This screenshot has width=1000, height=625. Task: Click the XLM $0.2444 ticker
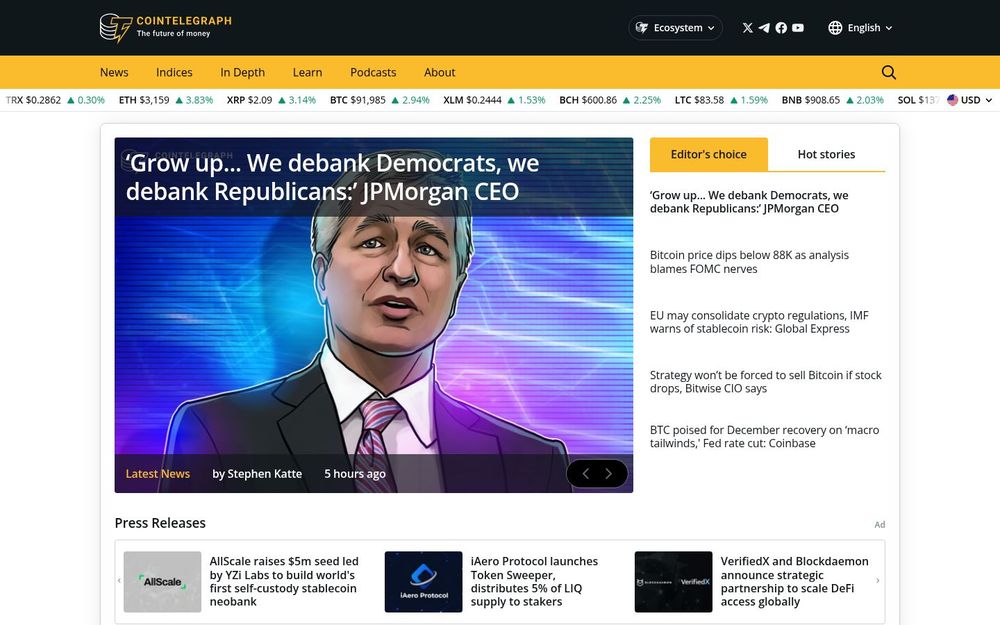[x=494, y=99]
